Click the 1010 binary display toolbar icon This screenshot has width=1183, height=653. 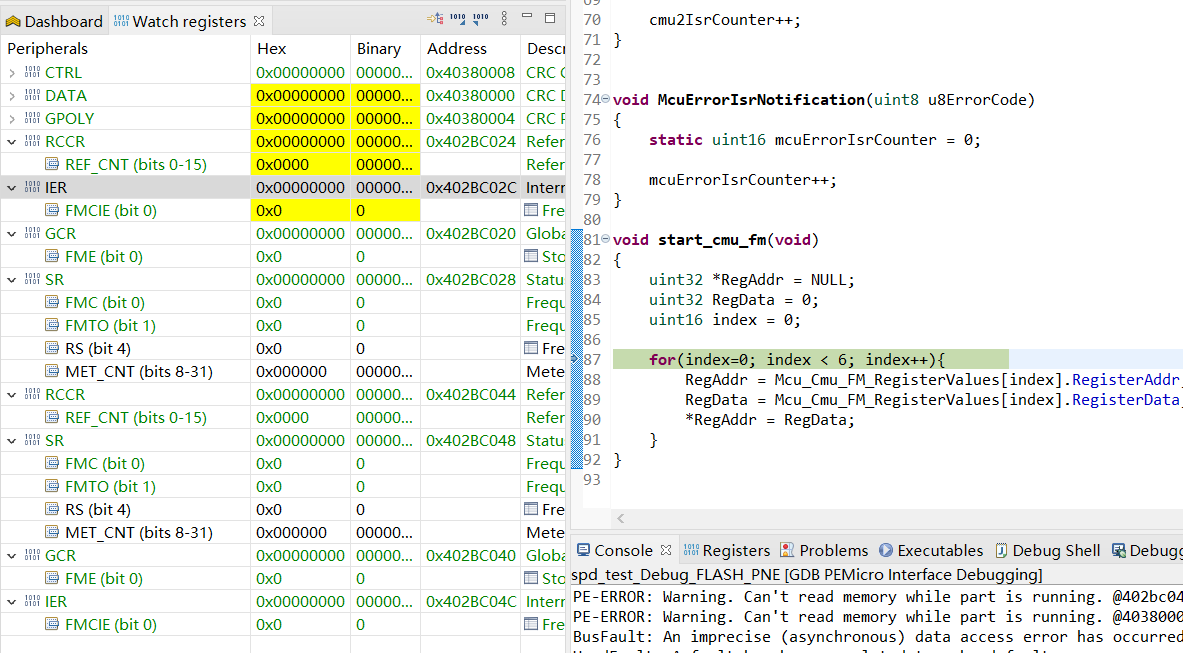[457, 18]
